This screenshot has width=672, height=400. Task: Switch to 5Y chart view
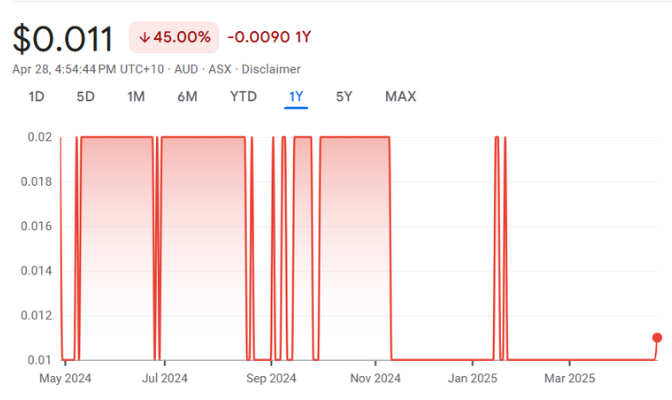click(x=344, y=96)
